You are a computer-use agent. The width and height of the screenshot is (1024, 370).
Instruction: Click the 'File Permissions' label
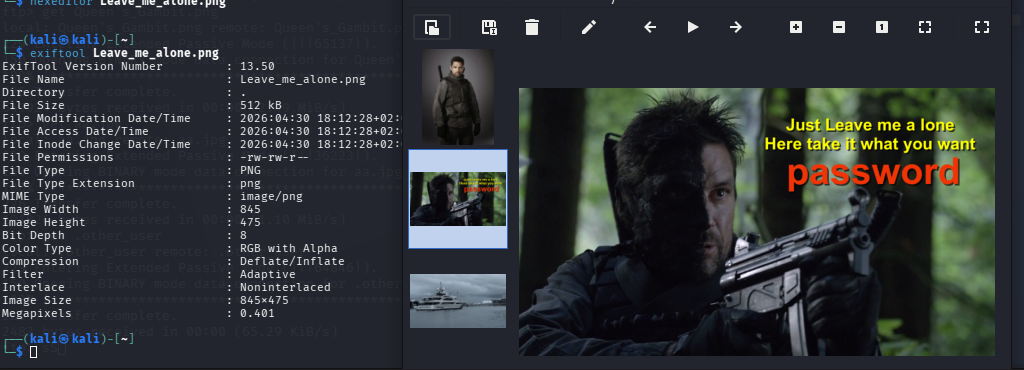pyautogui.click(x=56, y=157)
